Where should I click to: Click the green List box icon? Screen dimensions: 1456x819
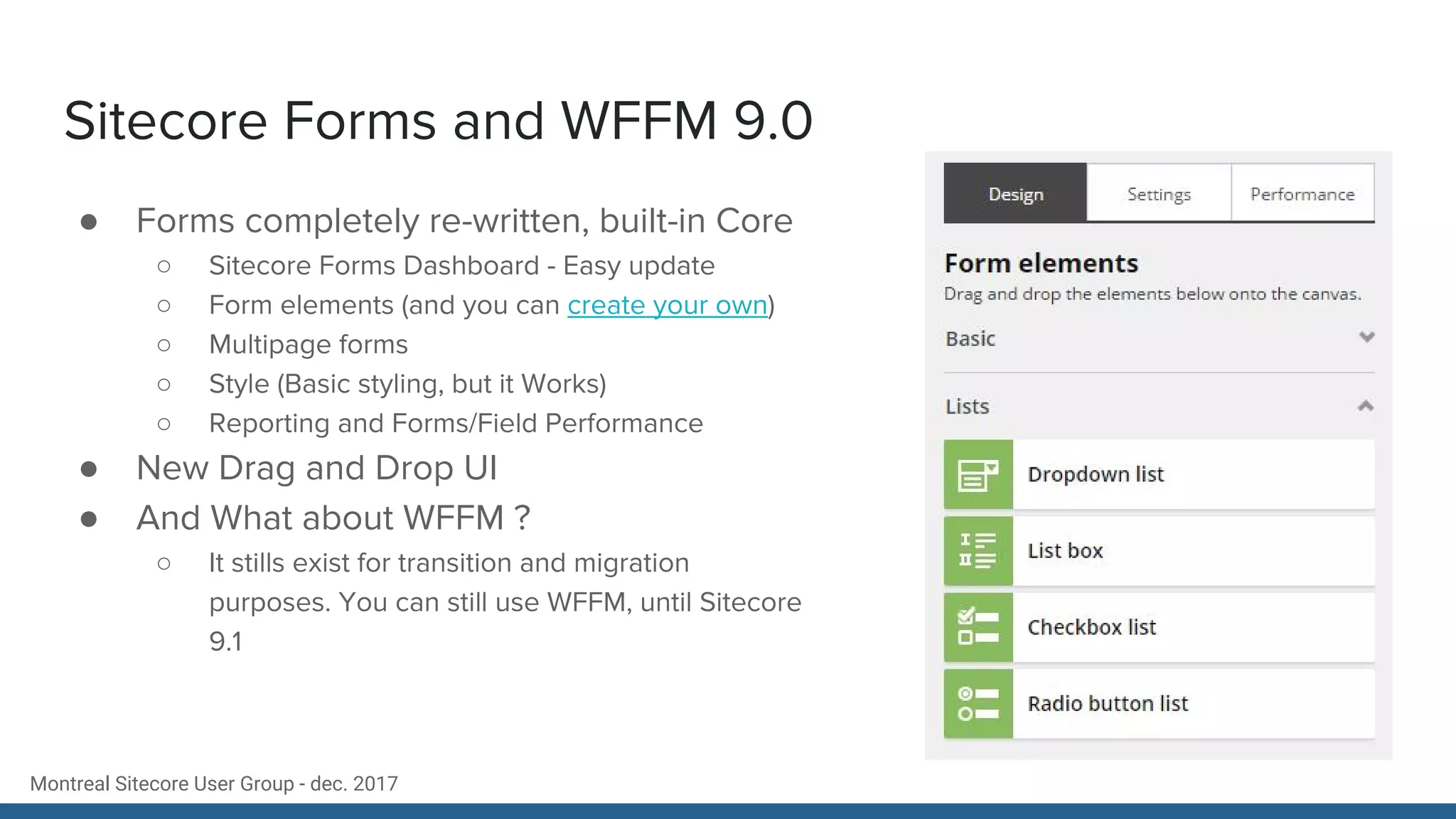(x=978, y=551)
